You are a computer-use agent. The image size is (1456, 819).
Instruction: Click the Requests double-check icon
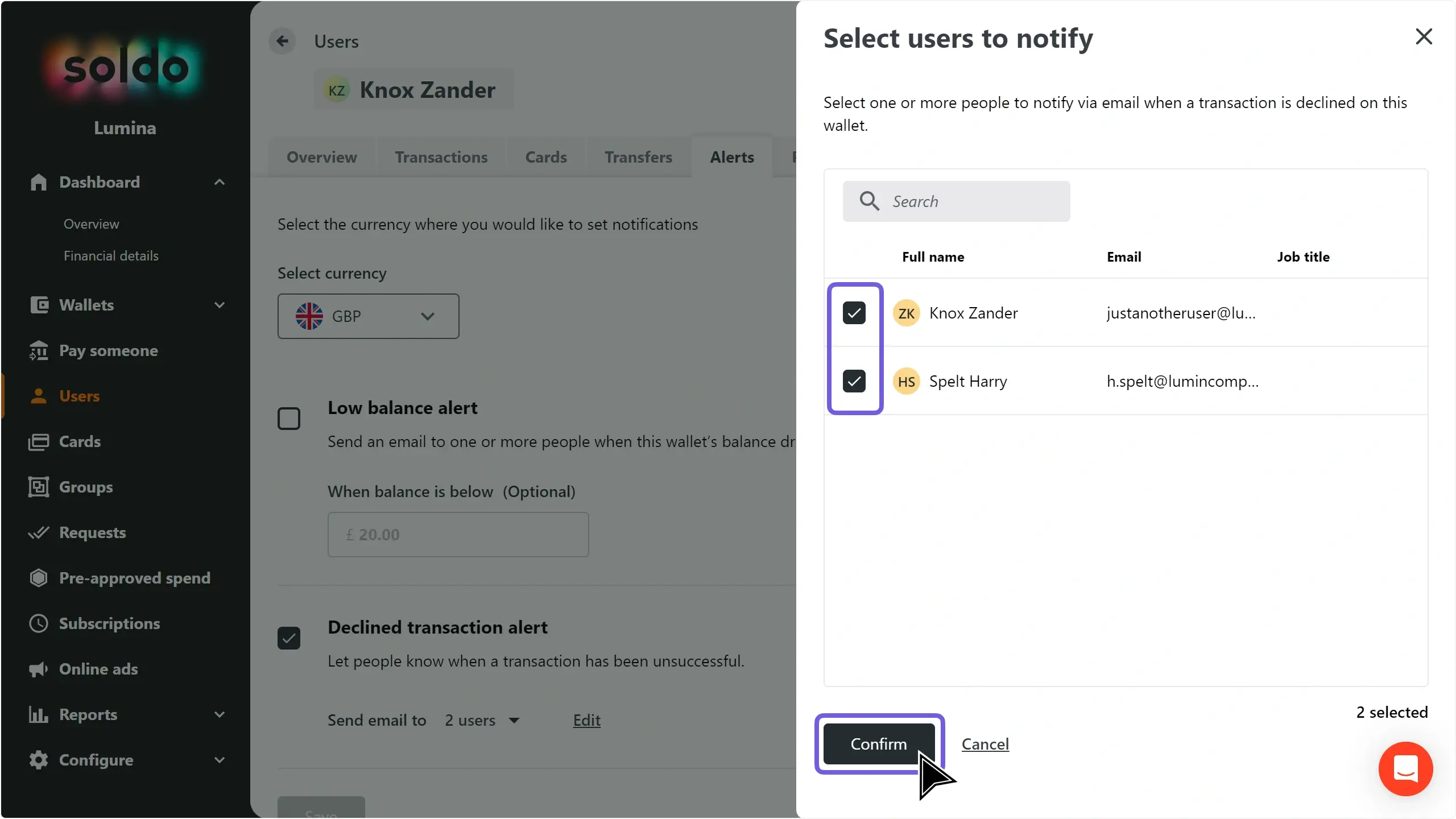(39, 532)
